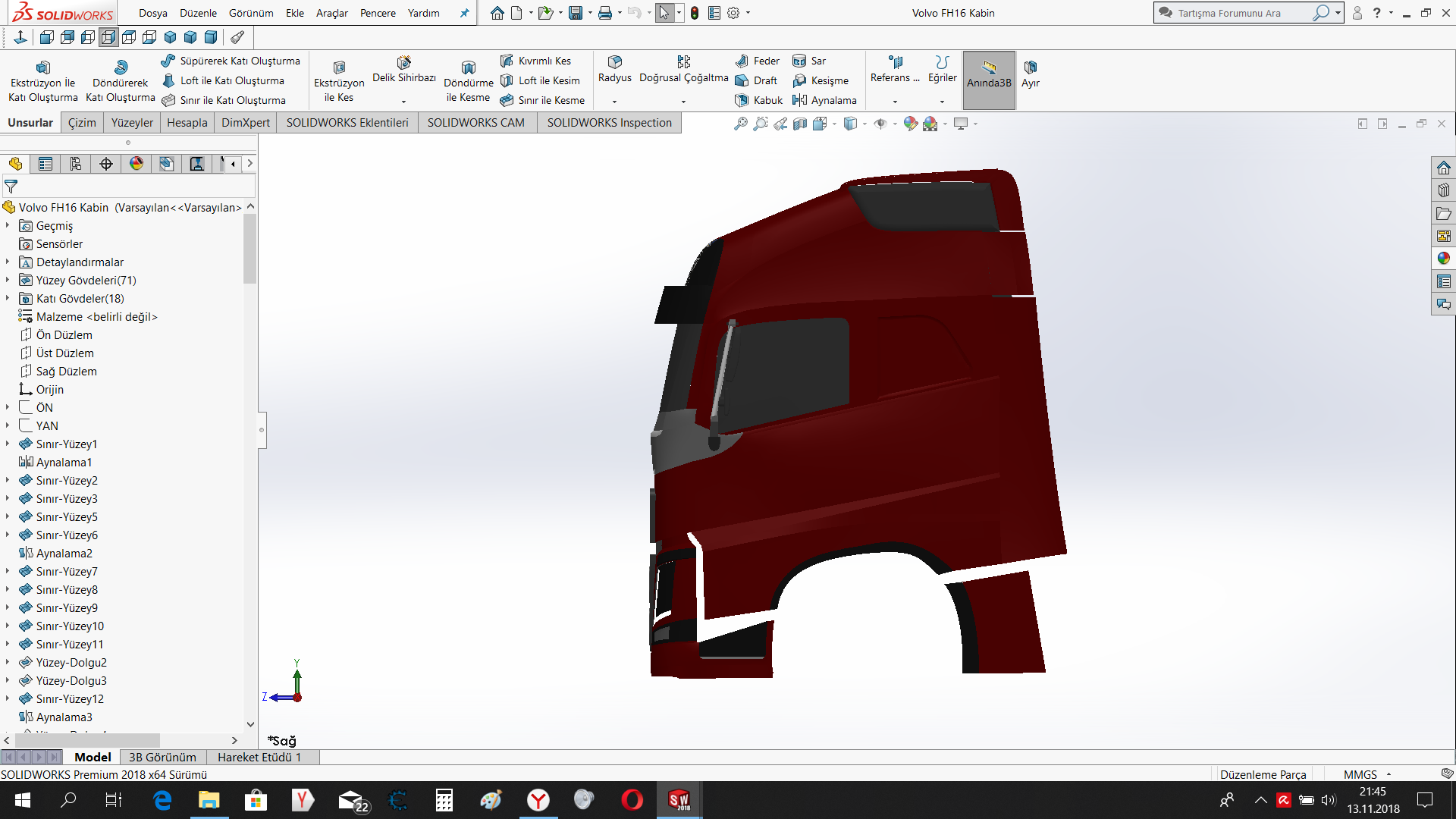Screen dimensions: 1456x819
Task: Click the feature tree filter icon
Action: click(11, 186)
